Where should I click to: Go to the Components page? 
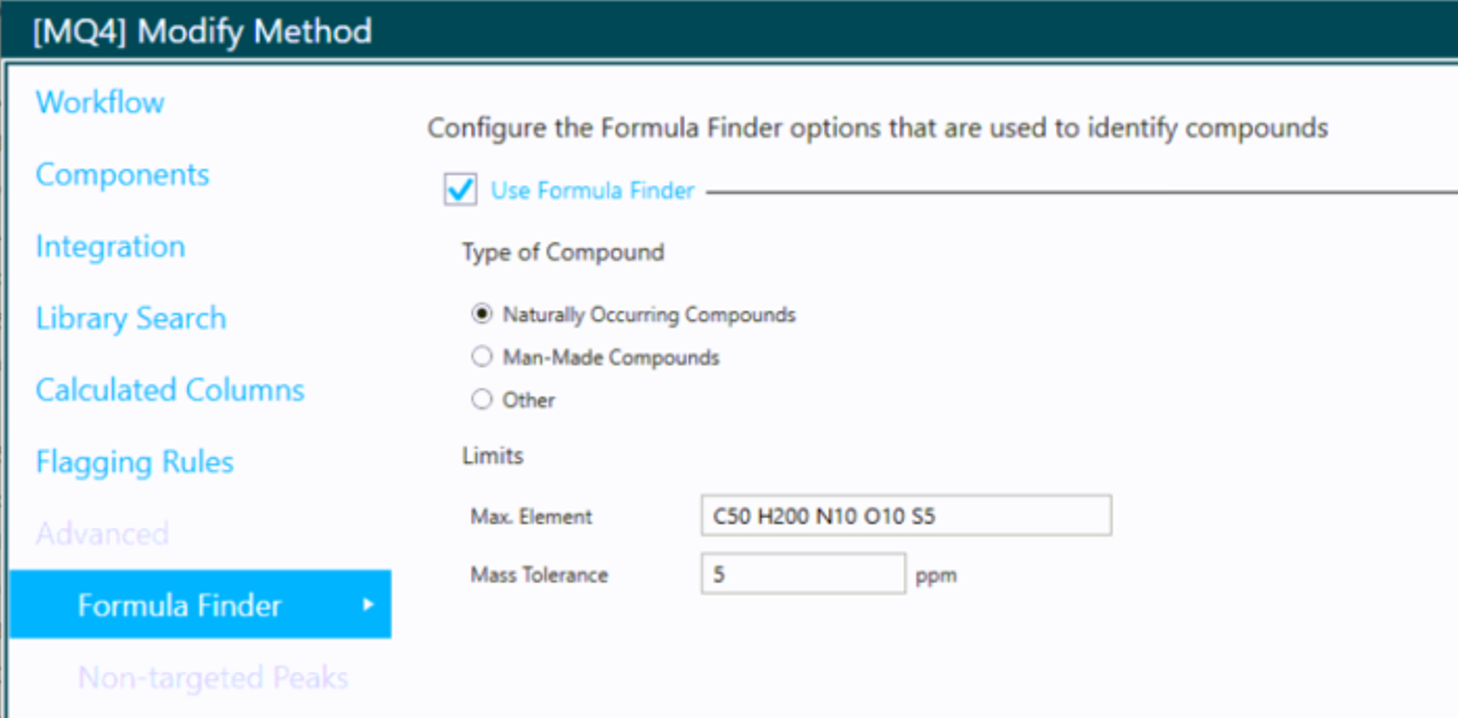[122, 174]
